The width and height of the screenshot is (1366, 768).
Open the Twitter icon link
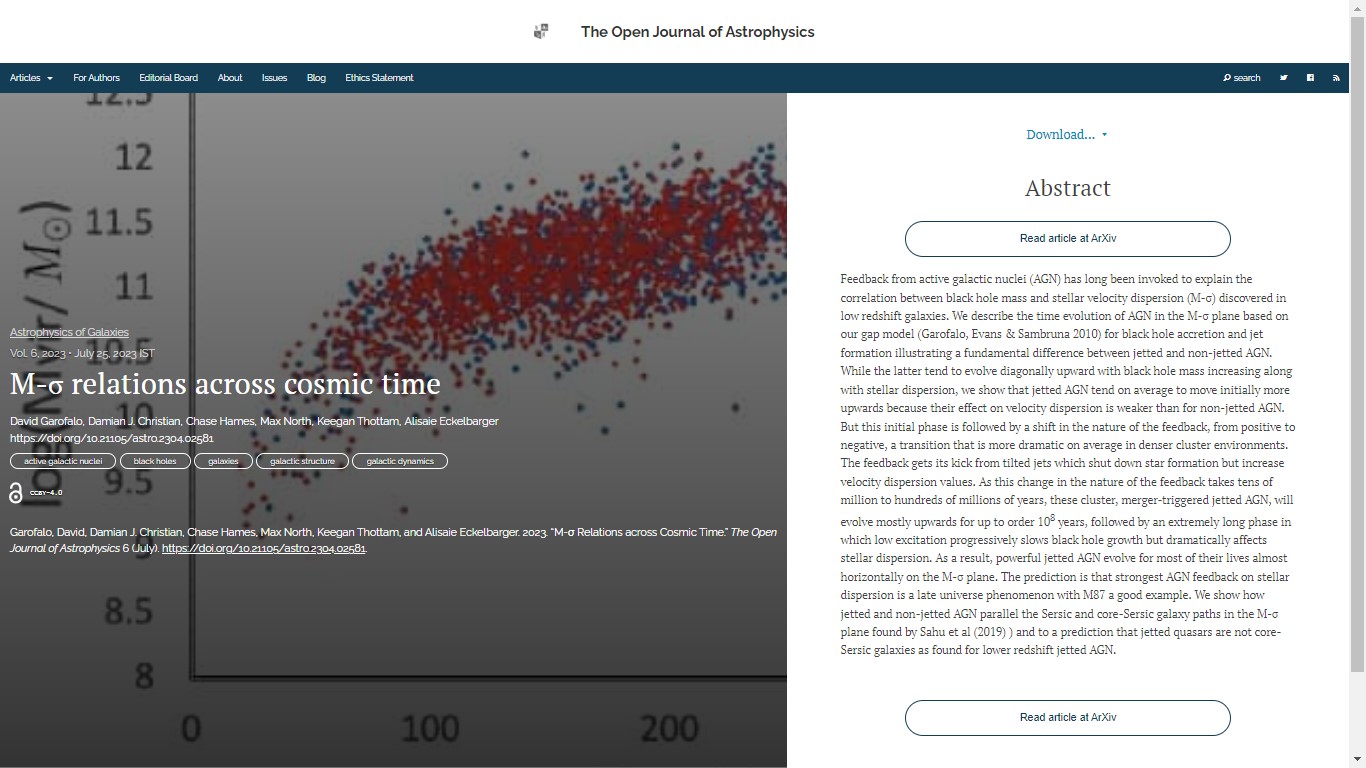pyautogui.click(x=1283, y=78)
